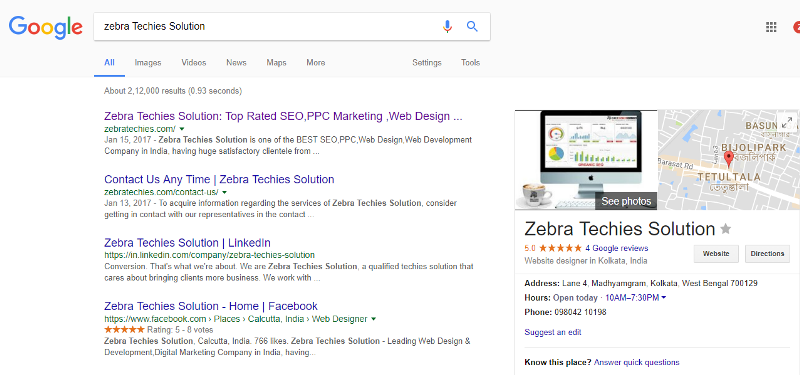Click the search box with query text
800x375 pixels.
[265, 27]
